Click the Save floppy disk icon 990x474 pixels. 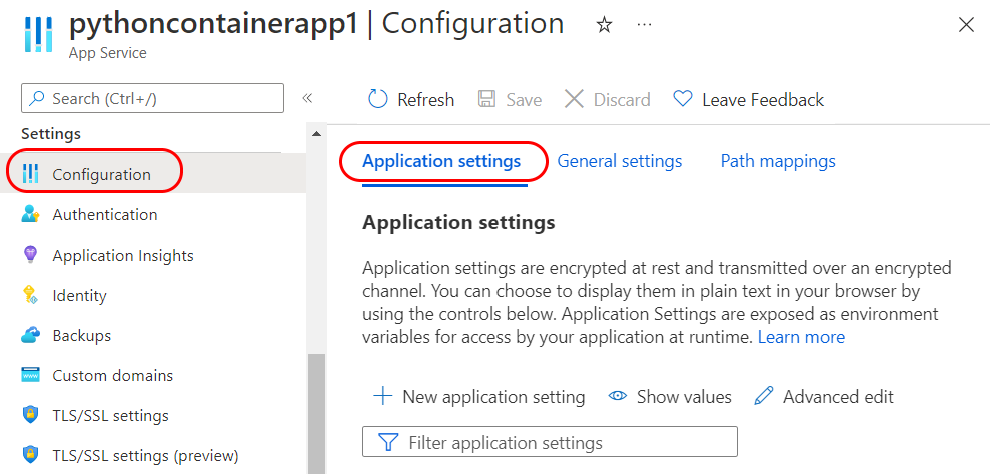coord(486,99)
